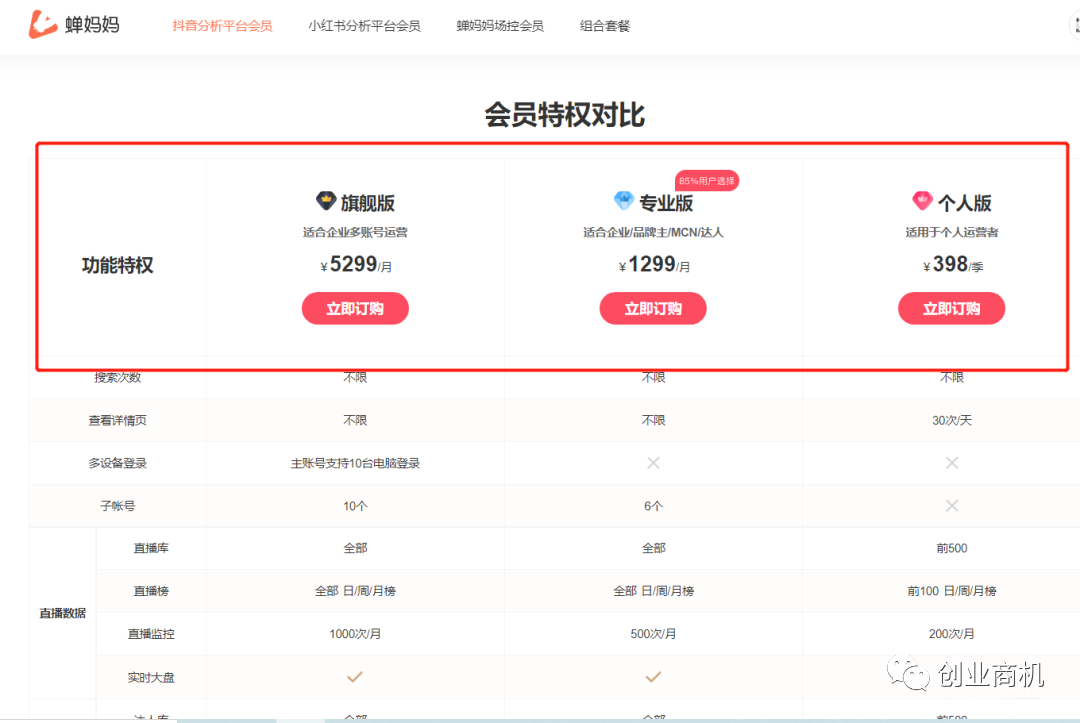Click the 子帐号 row label
1080x723 pixels.
tap(118, 505)
